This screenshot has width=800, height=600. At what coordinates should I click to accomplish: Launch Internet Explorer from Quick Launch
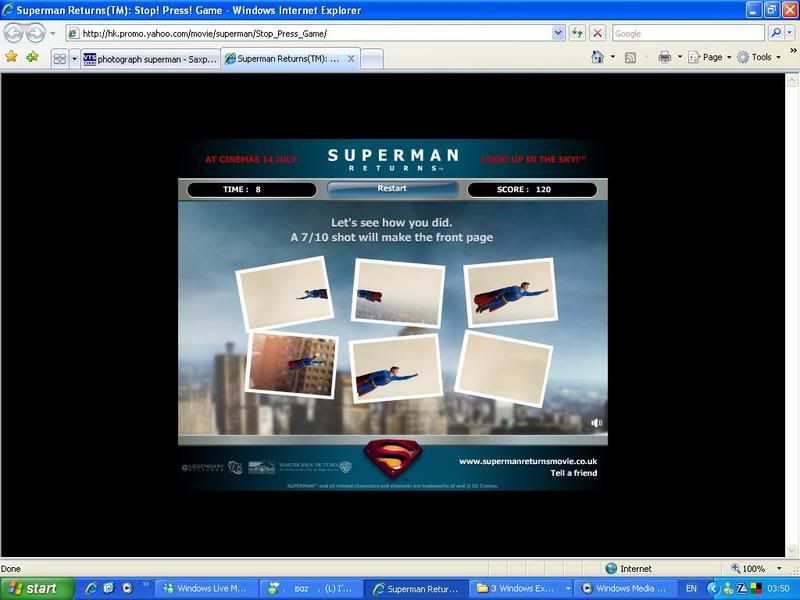point(91,588)
